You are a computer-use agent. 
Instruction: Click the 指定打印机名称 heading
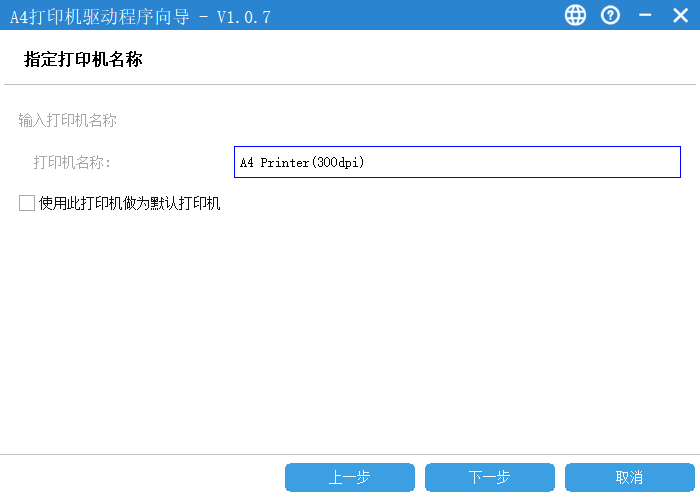[83, 59]
